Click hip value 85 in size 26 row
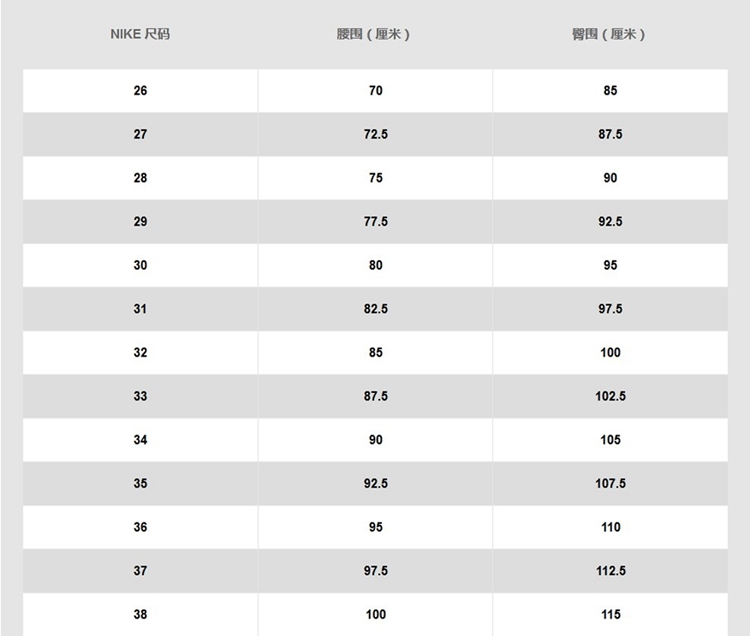This screenshot has width=750, height=636. (x=610, y=91)
